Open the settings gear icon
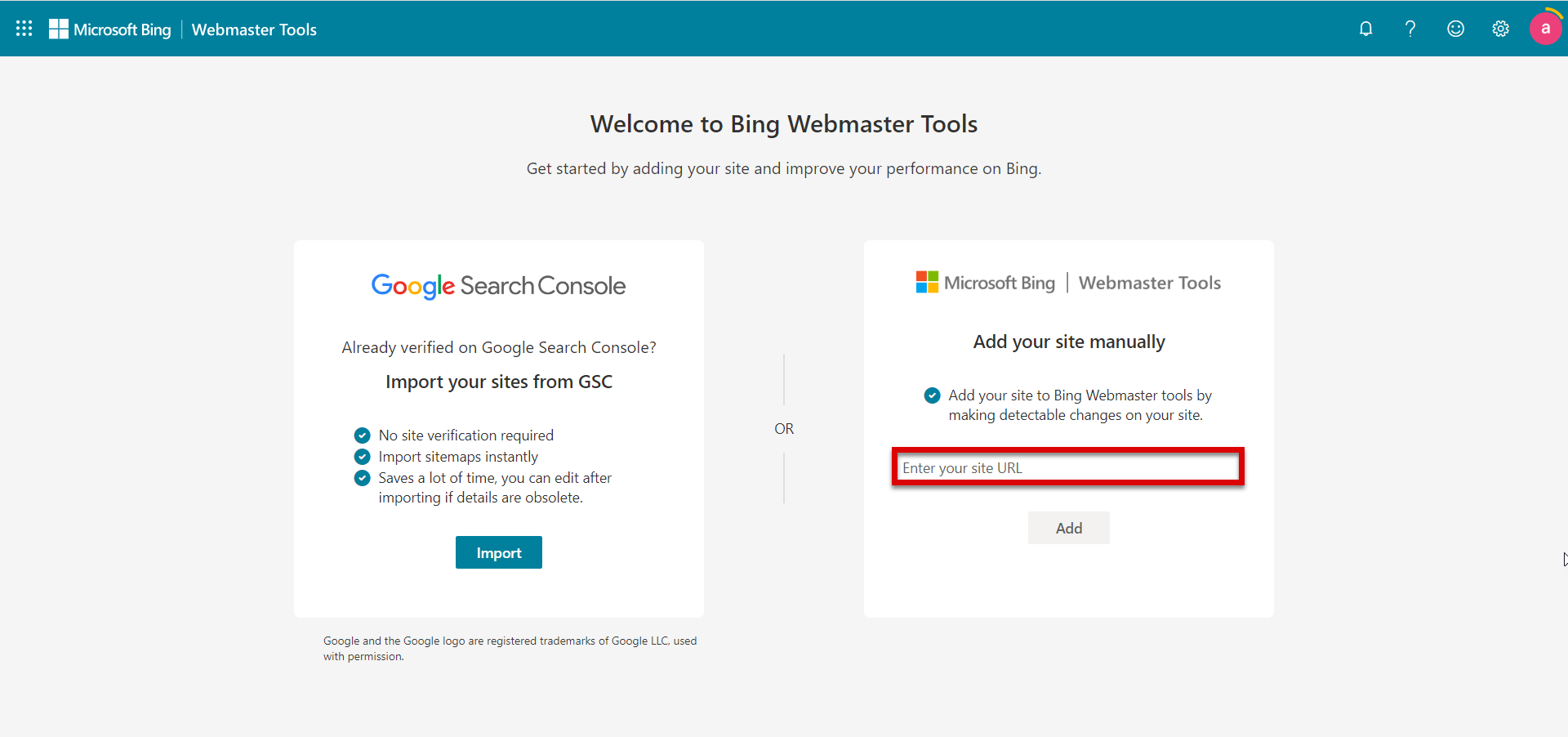Screen dimensions: 1568x737 point(1500,29)
